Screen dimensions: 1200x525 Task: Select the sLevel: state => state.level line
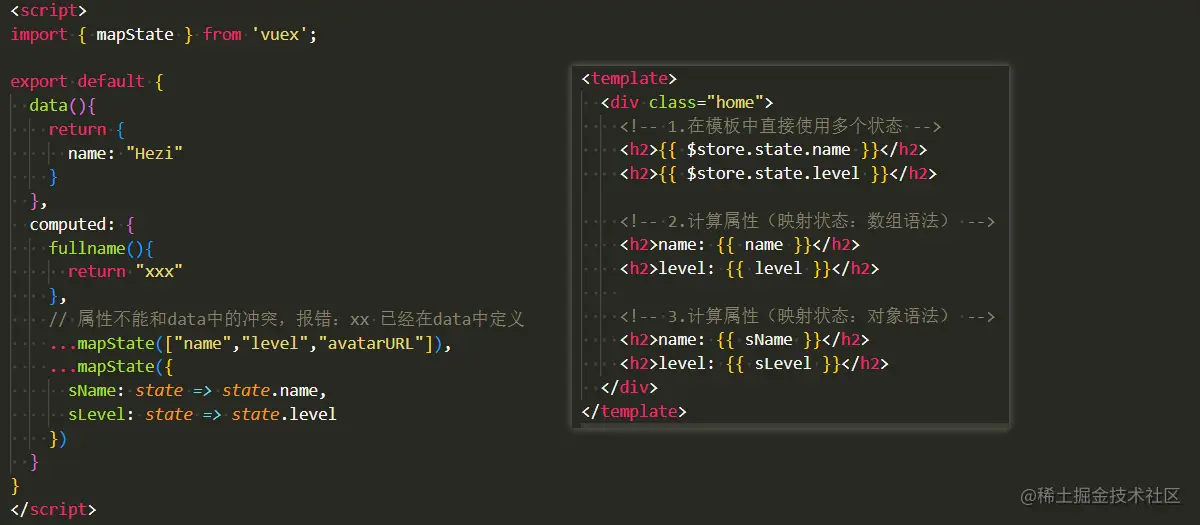203,414
